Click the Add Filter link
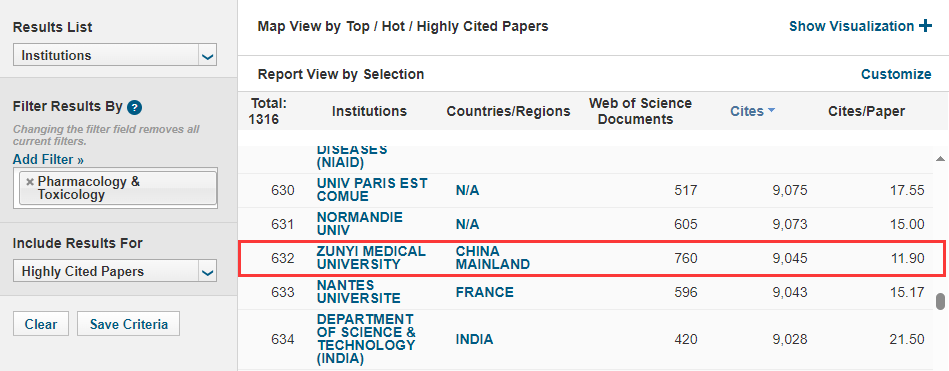Viewport: 949px width, 371px height. tap(48, 160)
